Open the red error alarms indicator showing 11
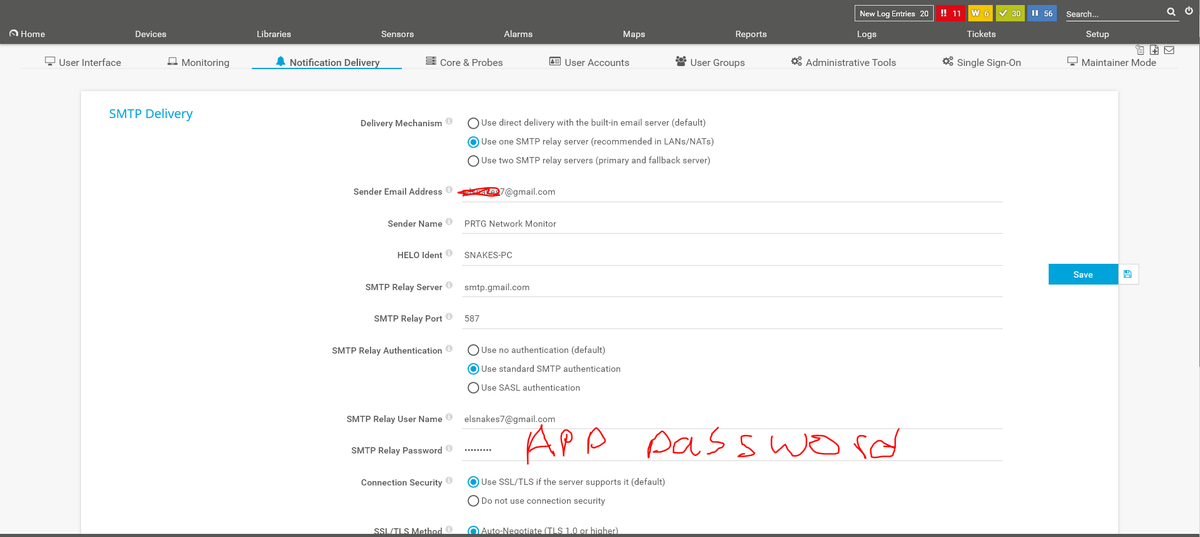1200x537 pixels. tap(951, 13)
